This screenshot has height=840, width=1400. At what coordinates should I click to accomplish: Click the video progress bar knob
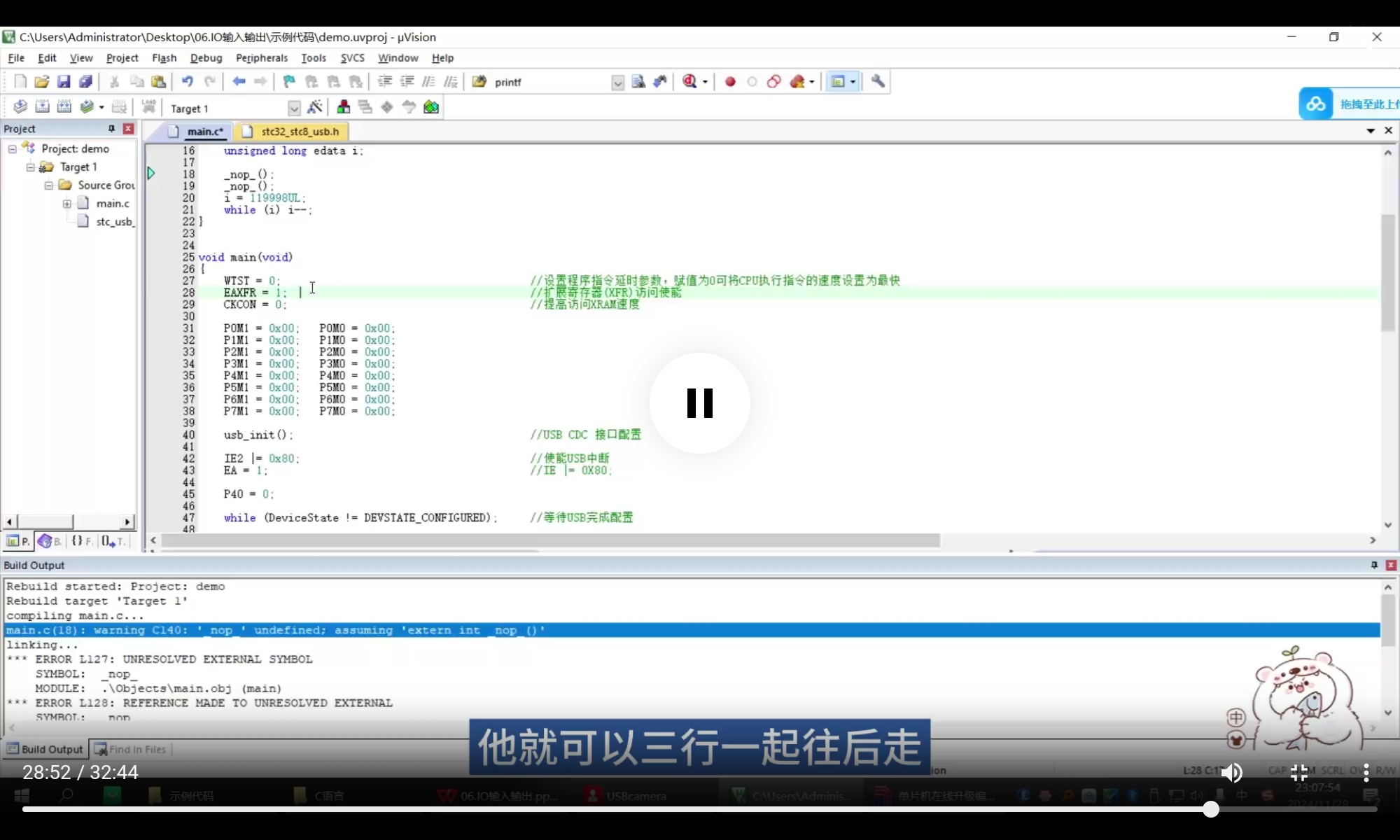click(1211, 809)
